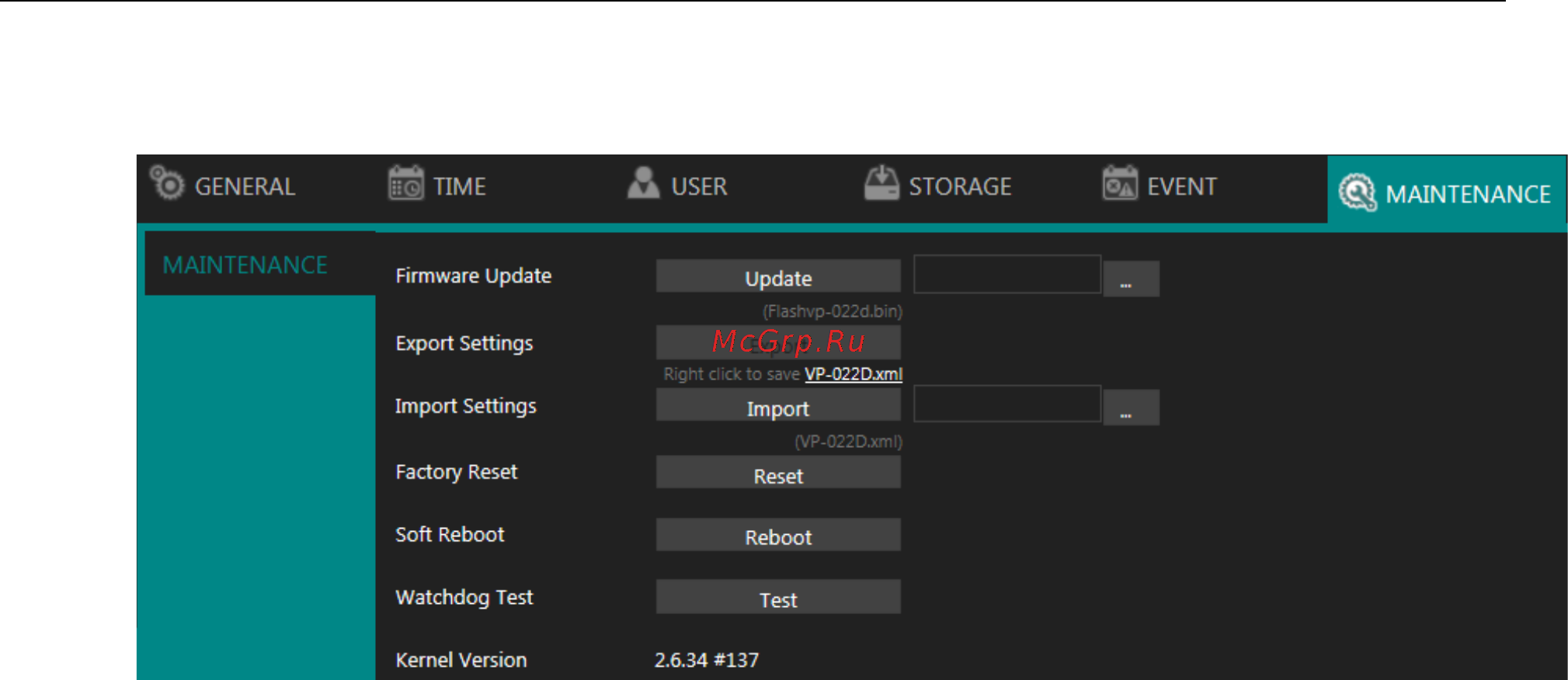The width and height of the screenshot is (1568, 680).
Task: Select MAINTENANCE in the left sidebar
Action: pos(260,264)
